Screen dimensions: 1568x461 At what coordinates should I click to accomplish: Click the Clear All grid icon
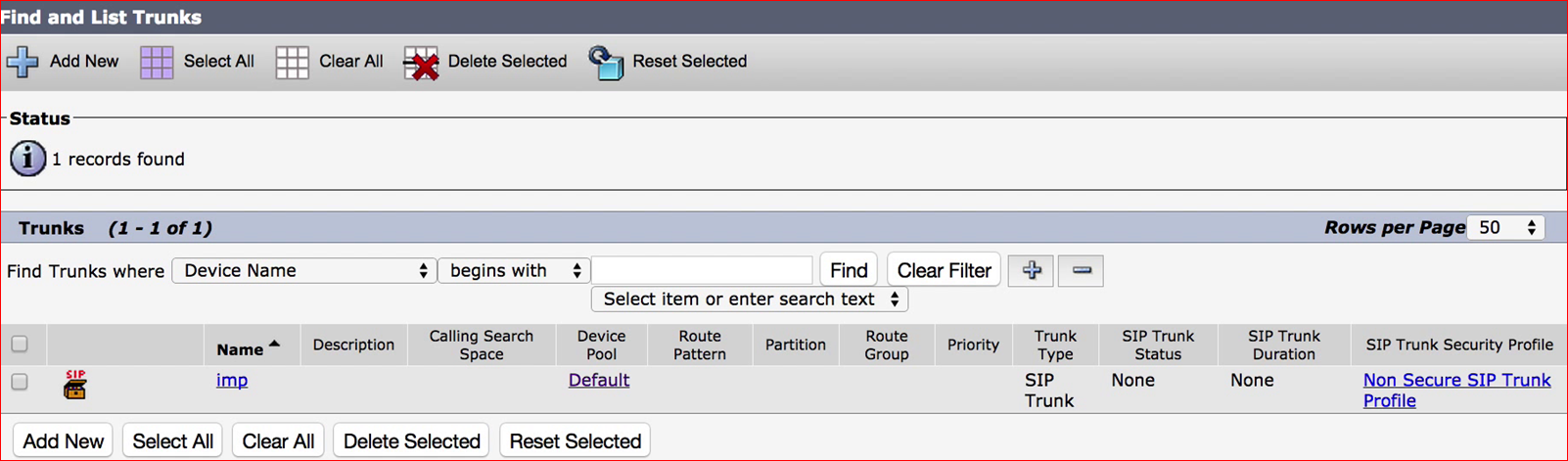click(292, 62)
